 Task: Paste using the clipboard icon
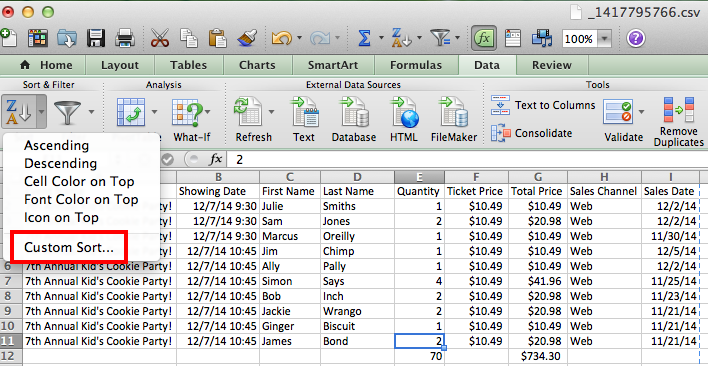[x=218, y=38]
